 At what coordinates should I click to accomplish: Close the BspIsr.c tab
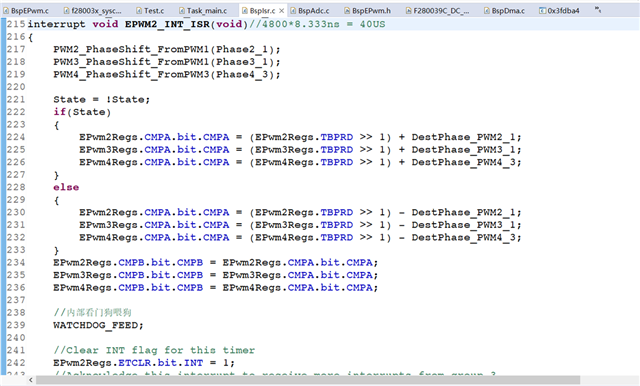pos(281,11)
